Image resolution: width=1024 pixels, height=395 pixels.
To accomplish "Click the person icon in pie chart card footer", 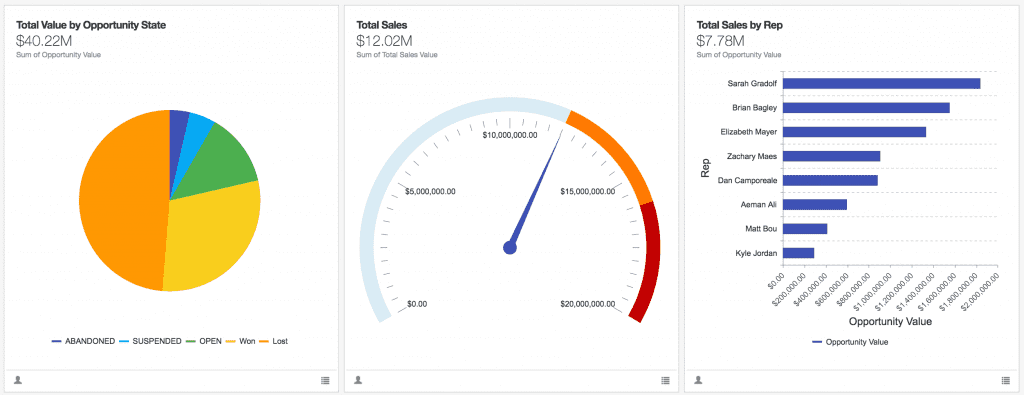I will tap(18, 379).
